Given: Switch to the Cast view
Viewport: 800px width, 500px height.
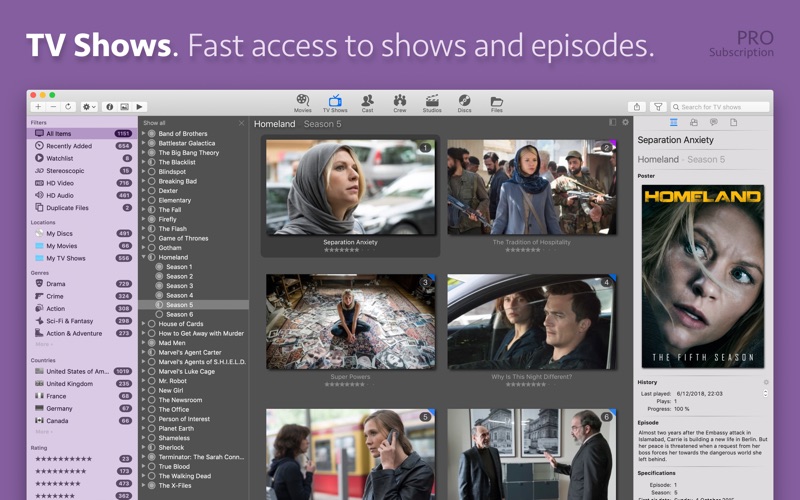Looking at the screenshot, I should [x=367, y=102].
